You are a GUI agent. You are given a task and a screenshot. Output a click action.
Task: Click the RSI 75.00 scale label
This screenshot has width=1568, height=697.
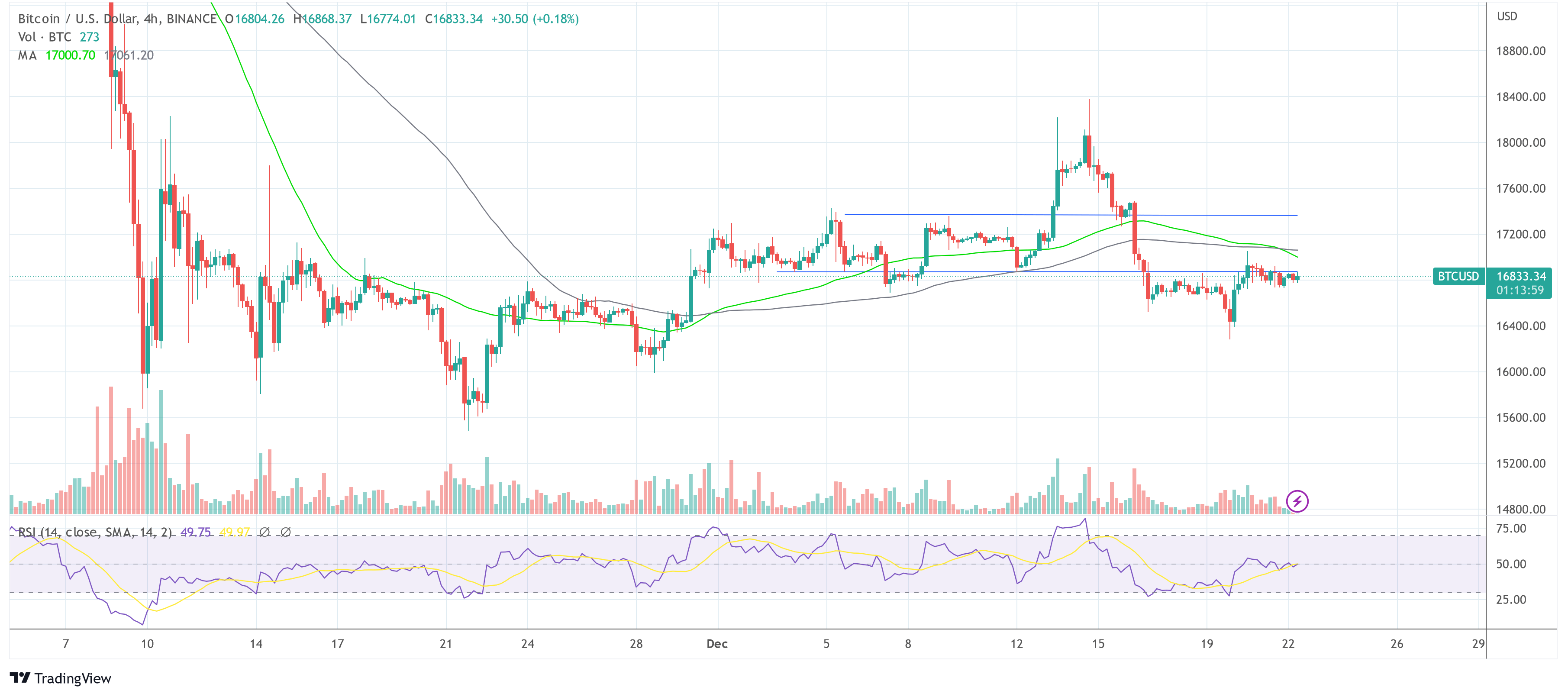click(x=1511, y=529)
